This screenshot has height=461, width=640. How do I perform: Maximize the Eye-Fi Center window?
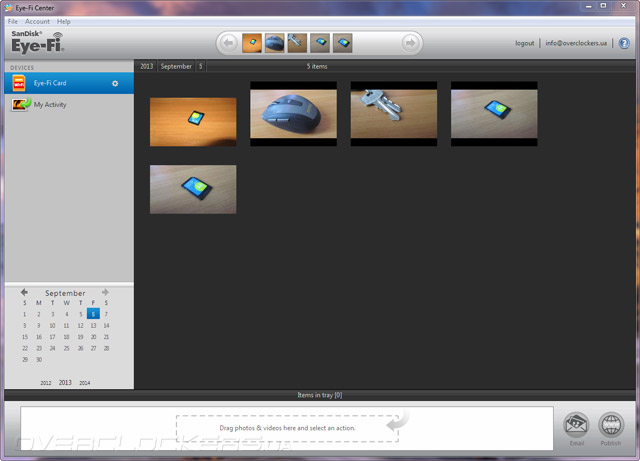pos(603,6)
